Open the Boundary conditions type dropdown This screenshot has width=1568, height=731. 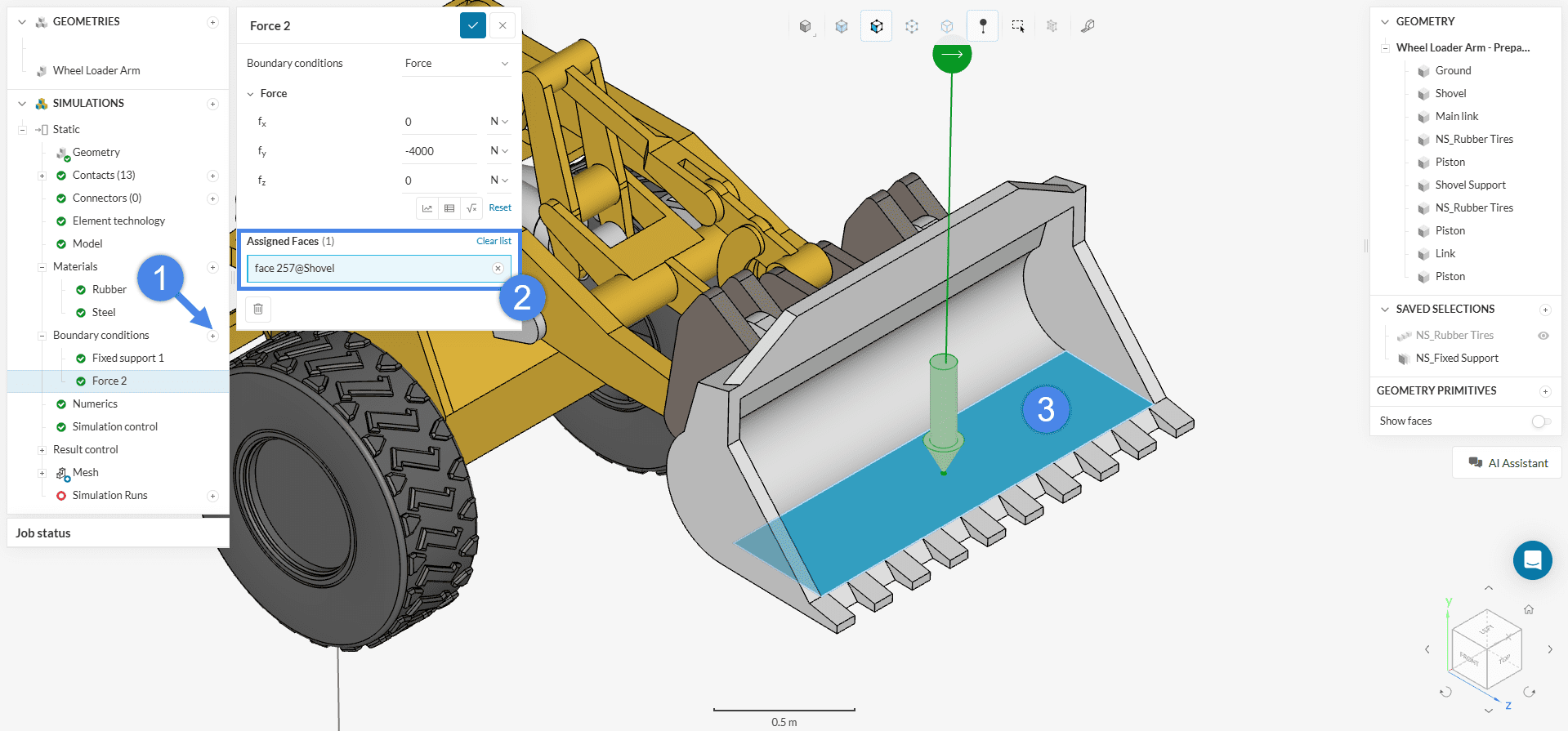point(456,64)
